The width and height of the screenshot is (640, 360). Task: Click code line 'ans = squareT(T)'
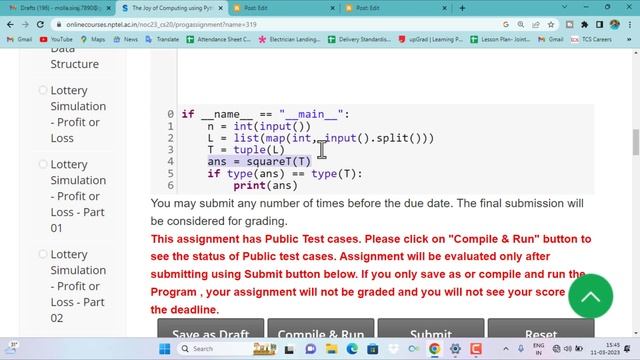[259, 162]
